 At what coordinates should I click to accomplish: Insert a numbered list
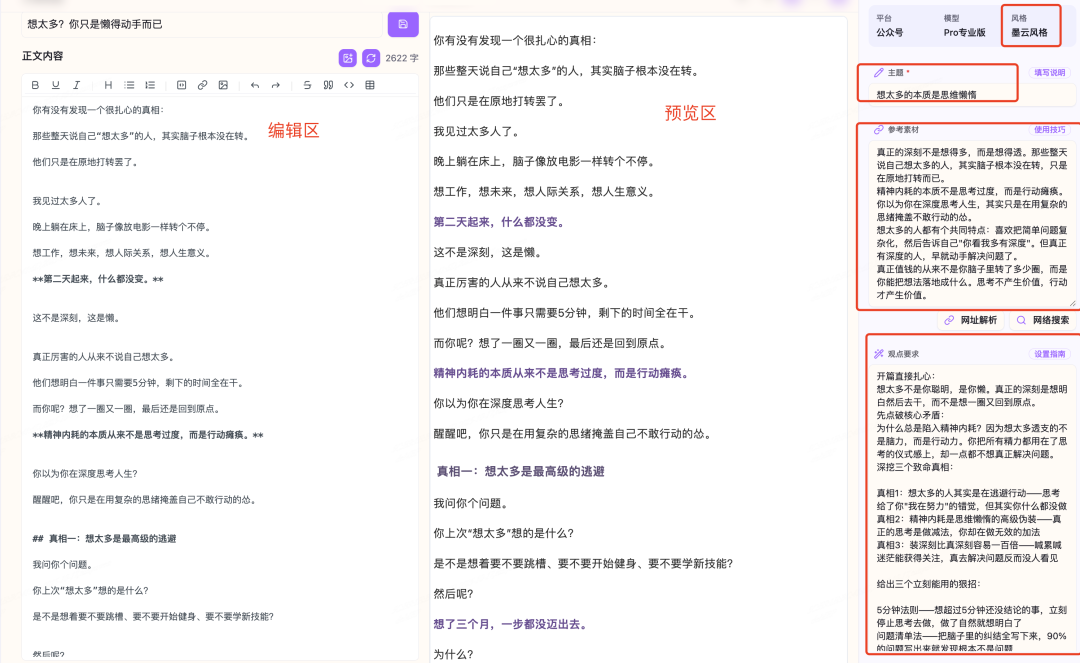coord(150,85)
